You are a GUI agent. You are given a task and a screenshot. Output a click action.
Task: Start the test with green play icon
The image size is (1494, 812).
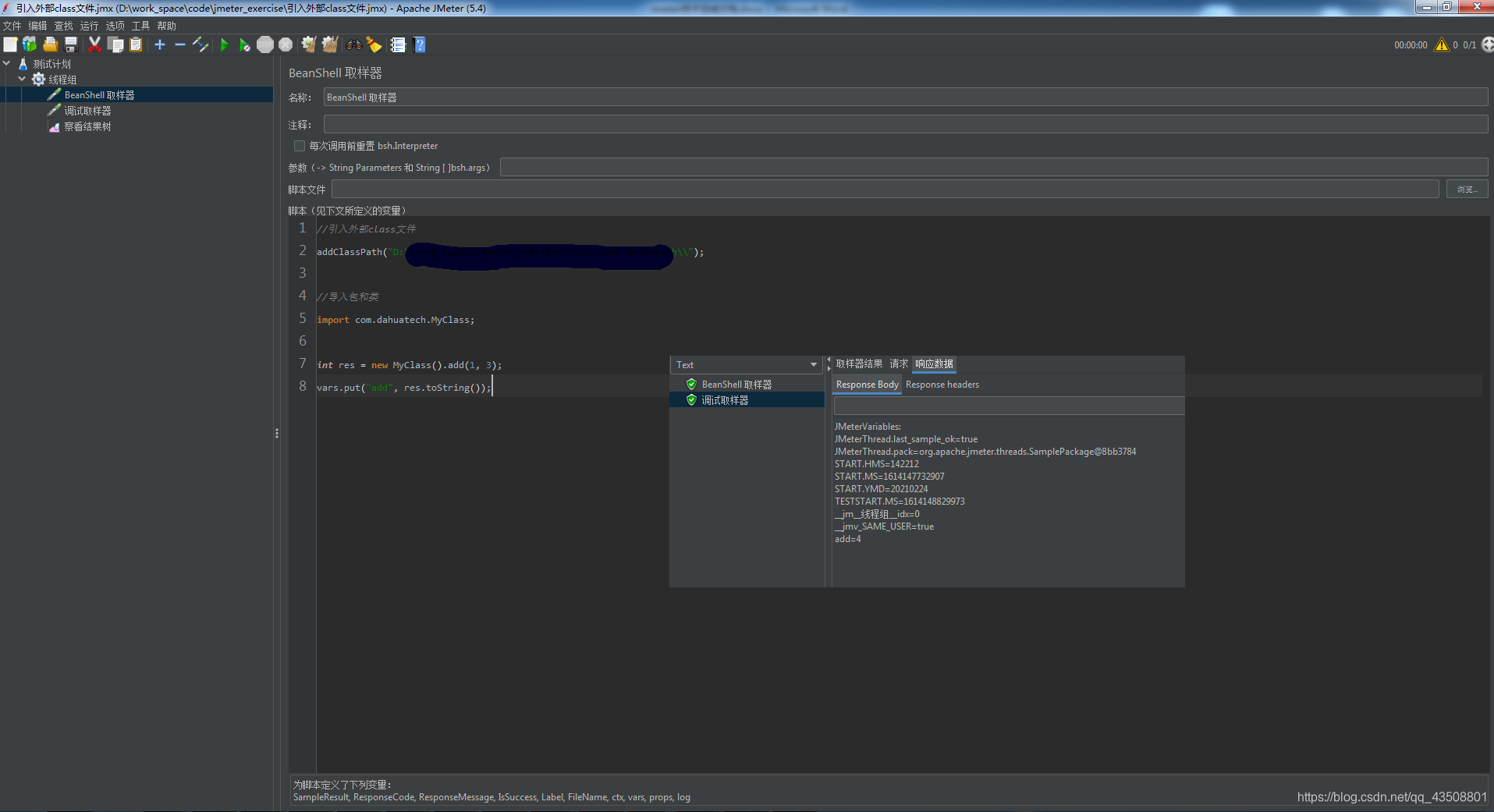(224, 44)
